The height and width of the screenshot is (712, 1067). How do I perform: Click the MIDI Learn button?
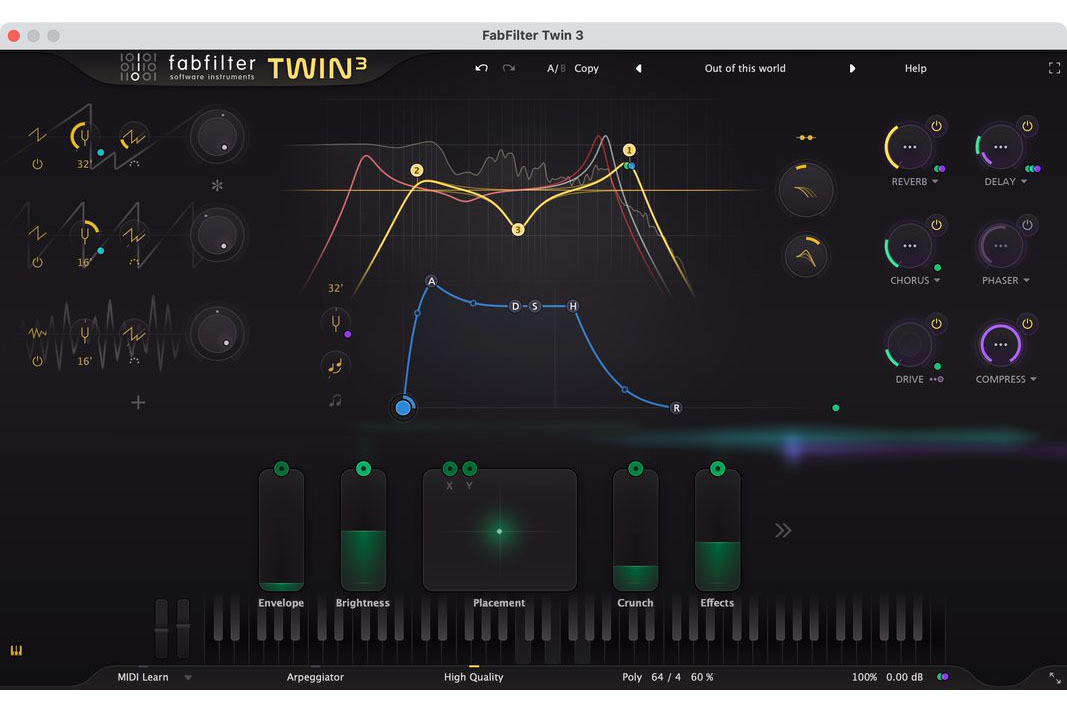click(143, 677)
